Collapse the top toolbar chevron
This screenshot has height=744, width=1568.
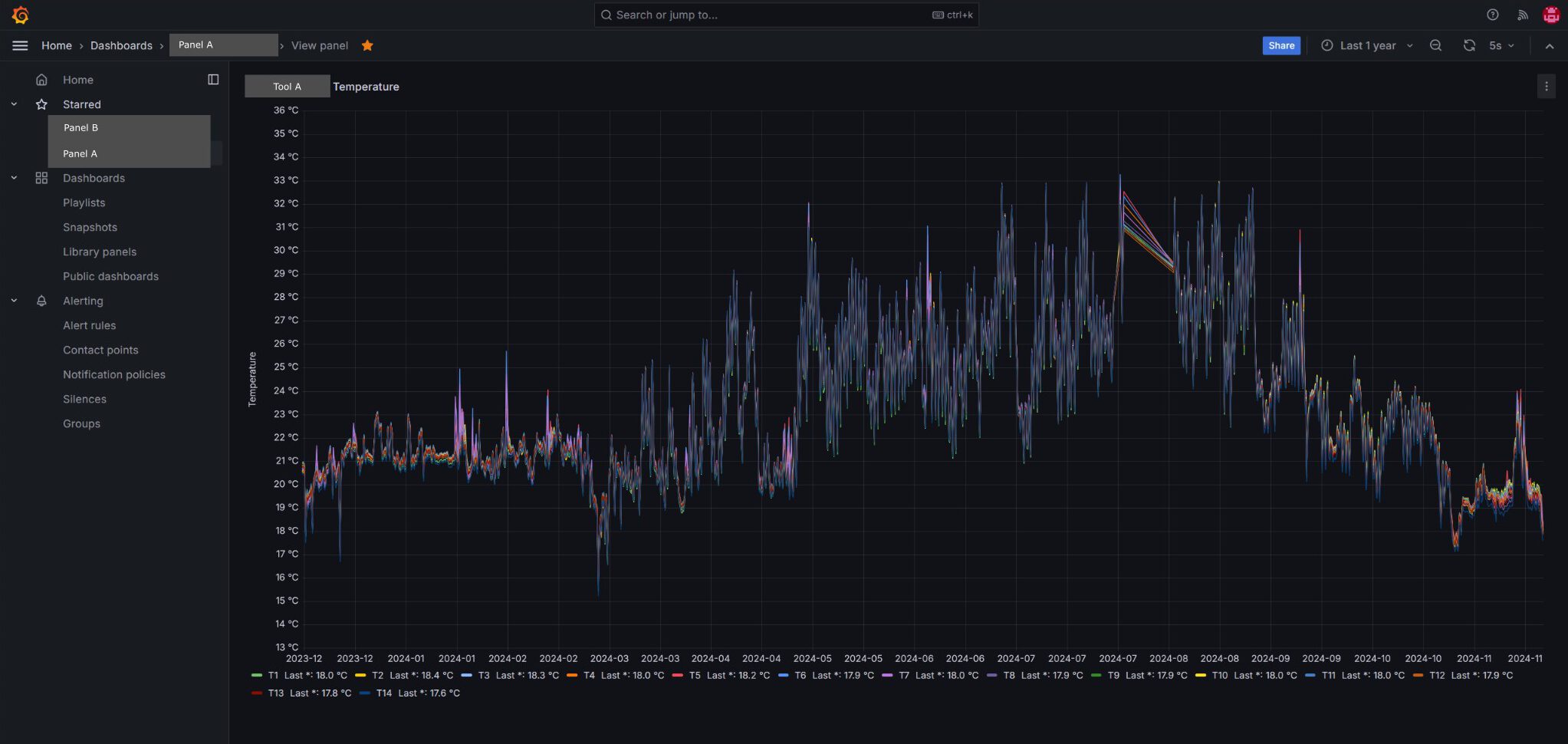click(1549, 46)
